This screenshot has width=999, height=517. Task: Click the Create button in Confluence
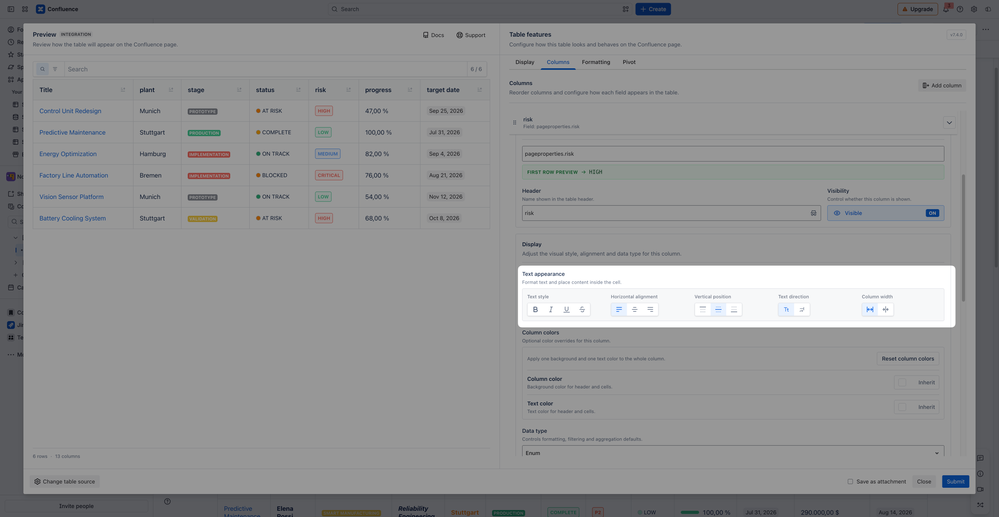652,9
